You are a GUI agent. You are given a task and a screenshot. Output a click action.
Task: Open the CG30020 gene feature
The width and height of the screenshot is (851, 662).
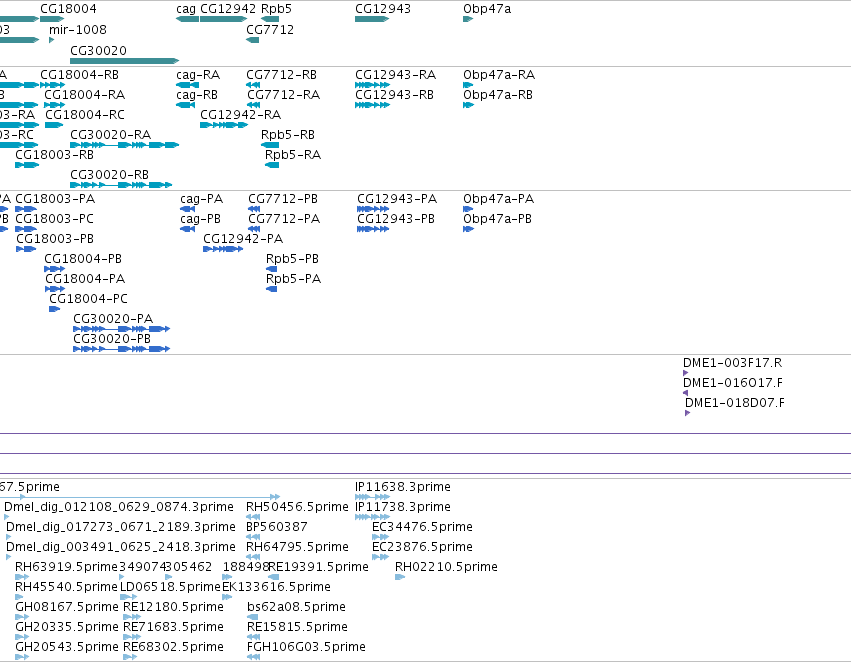pyautogui.click(x=124, y=61)
